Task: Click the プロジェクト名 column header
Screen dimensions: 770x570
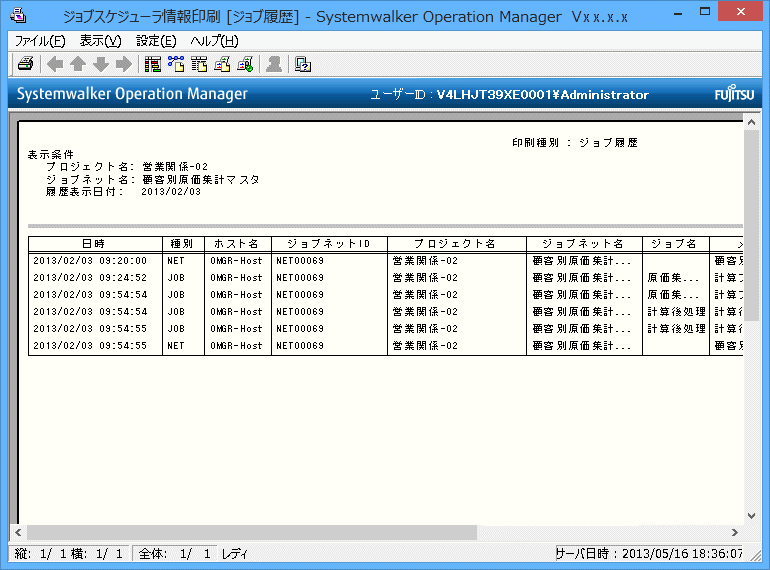Action: (x=457, y=244)
